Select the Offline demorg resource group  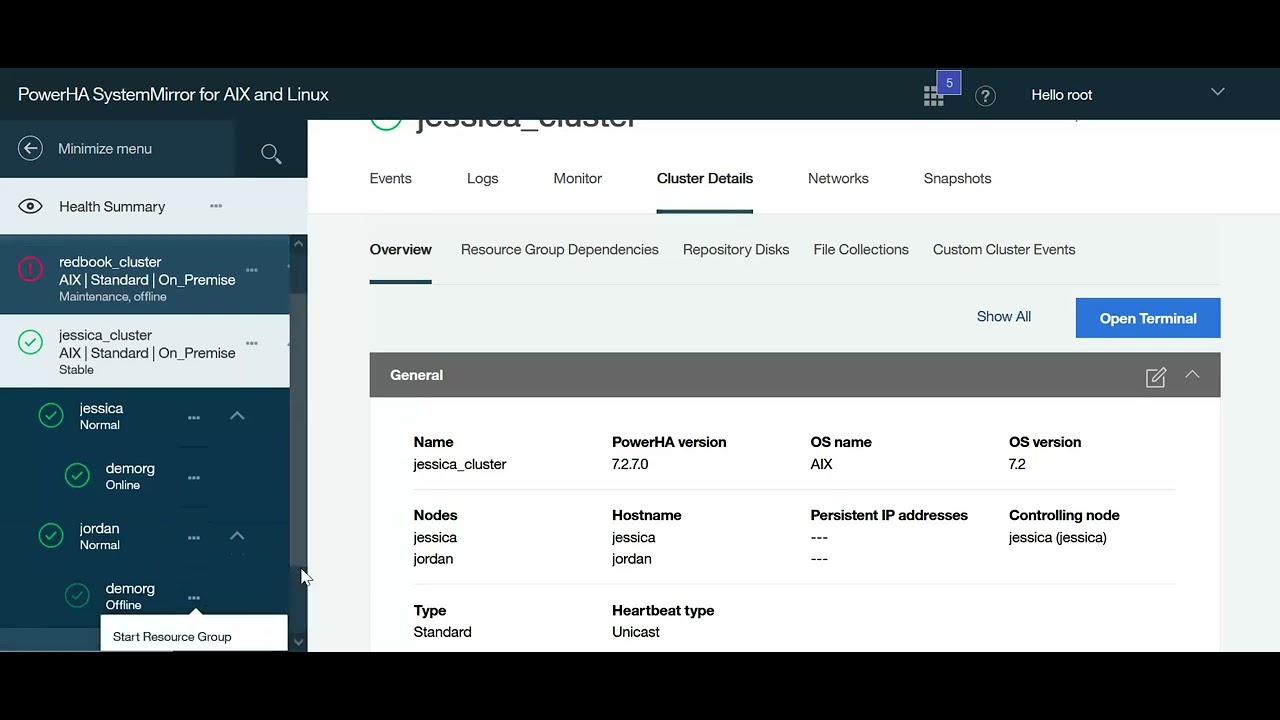pos(130,588)
